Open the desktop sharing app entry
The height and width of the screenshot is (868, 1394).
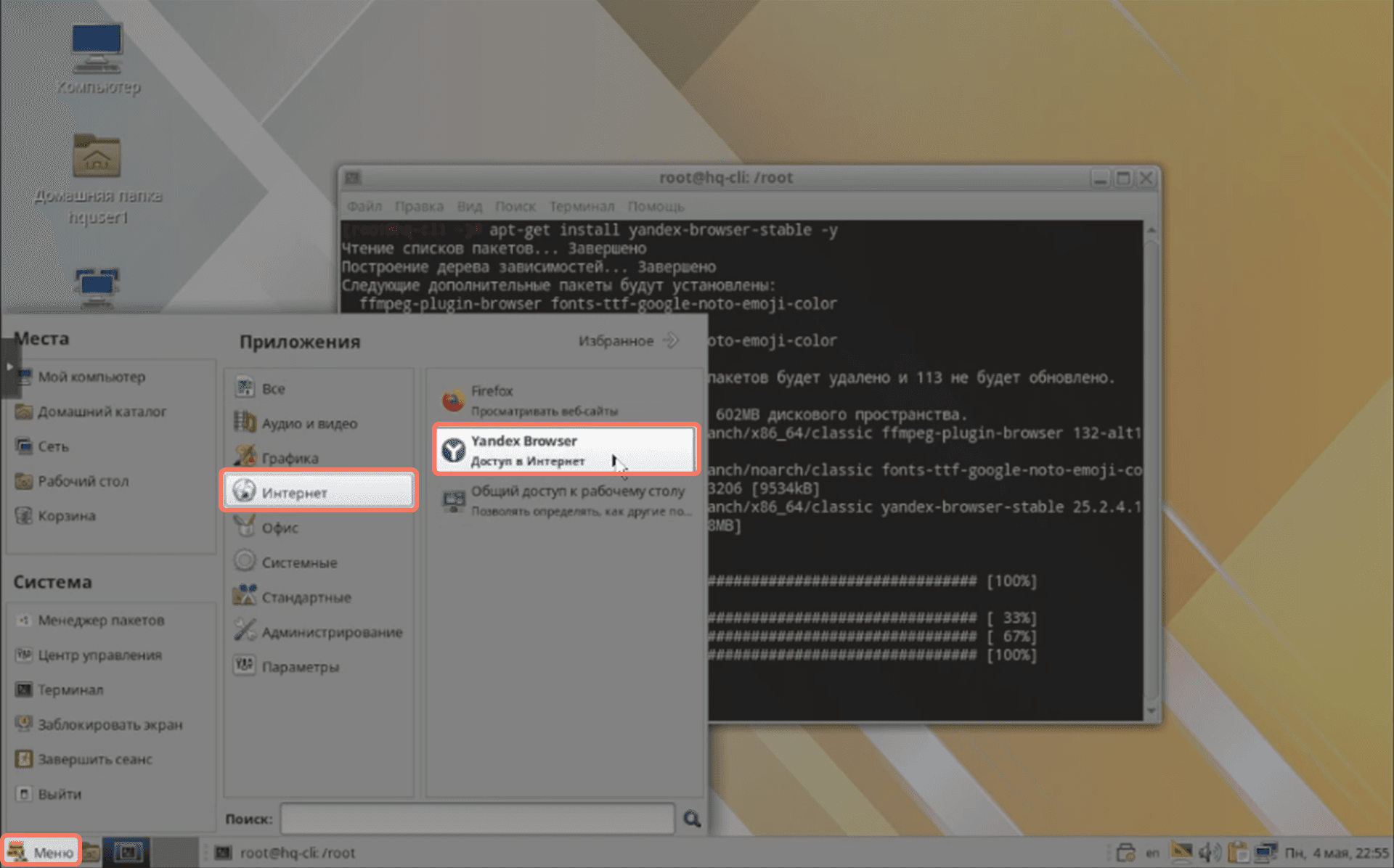click(x=566, y=500)
